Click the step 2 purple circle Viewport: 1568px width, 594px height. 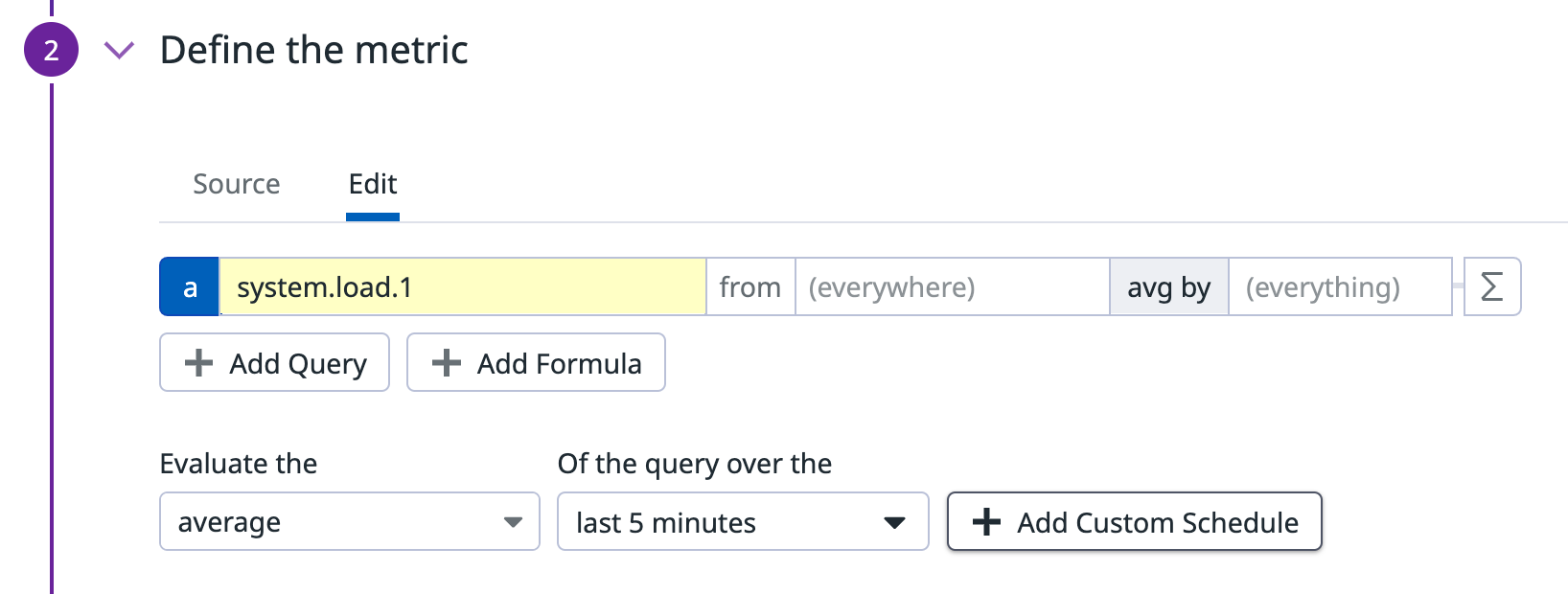tap(51, 50)
